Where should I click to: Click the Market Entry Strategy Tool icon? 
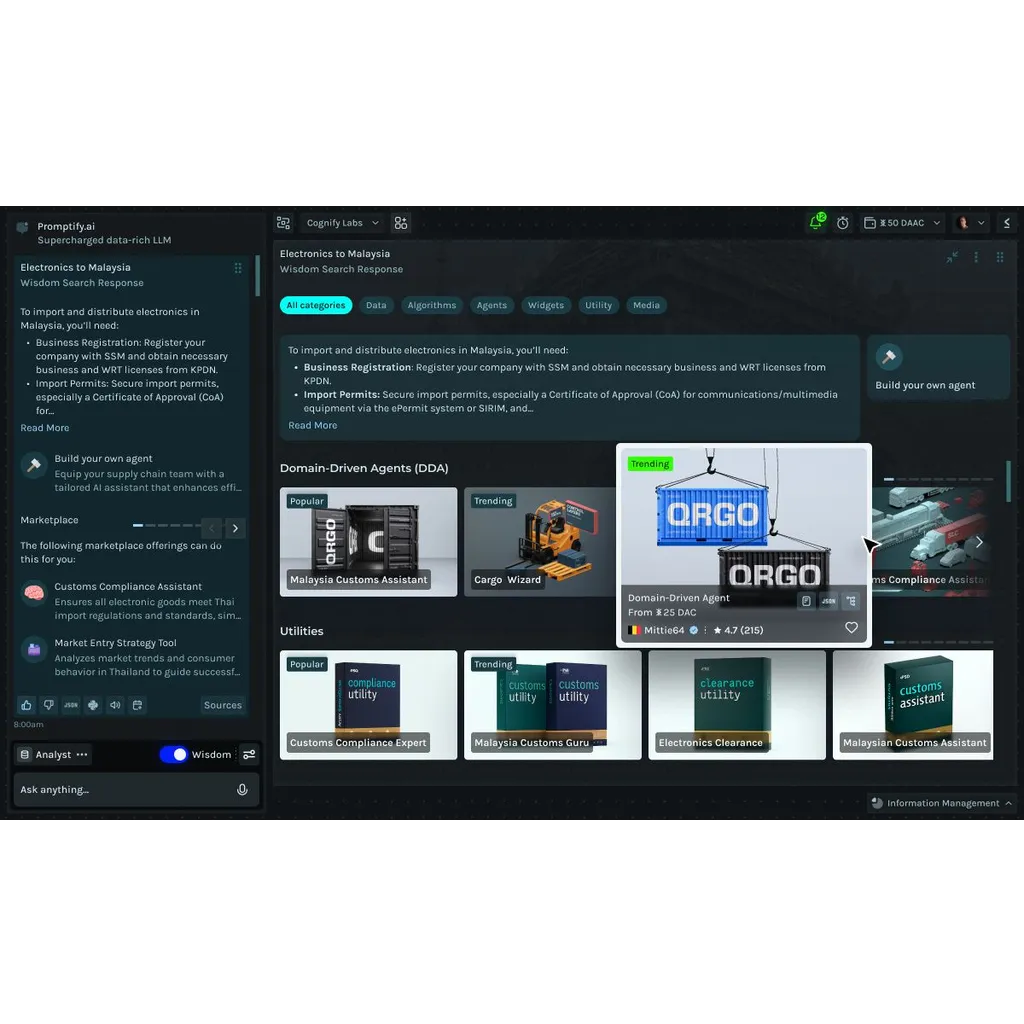34,649
